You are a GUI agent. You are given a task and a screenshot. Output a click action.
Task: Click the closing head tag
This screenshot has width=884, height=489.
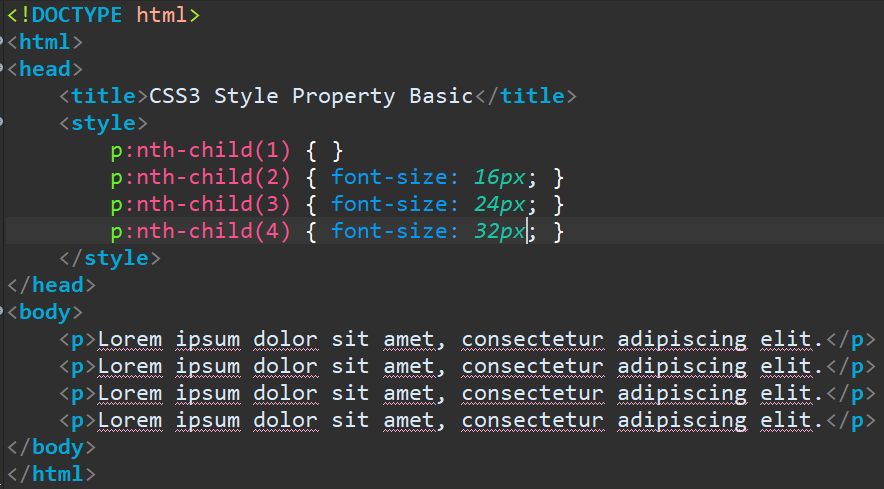click(x=51, y=285)
